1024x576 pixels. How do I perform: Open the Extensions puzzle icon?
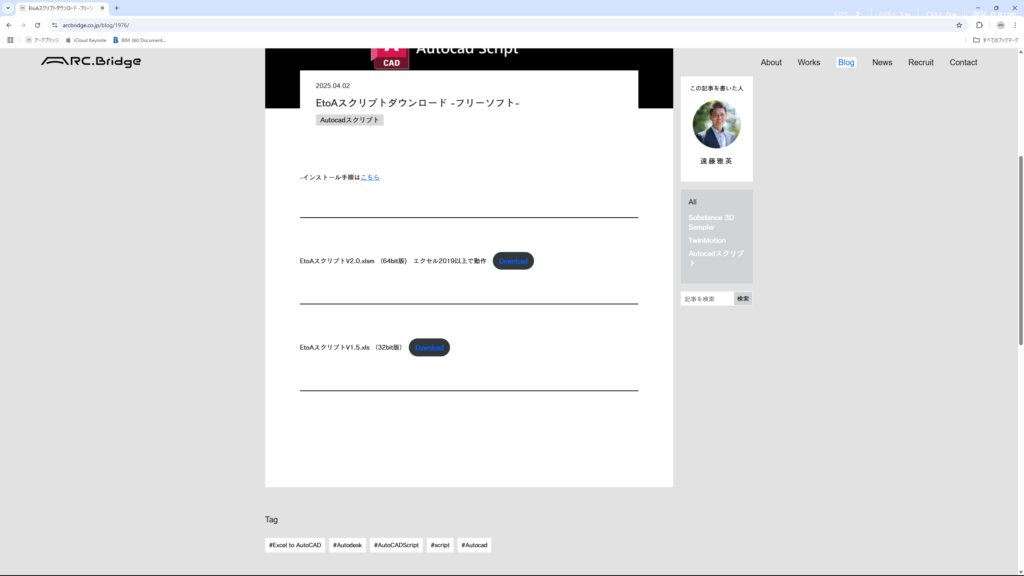pos(979,25)
